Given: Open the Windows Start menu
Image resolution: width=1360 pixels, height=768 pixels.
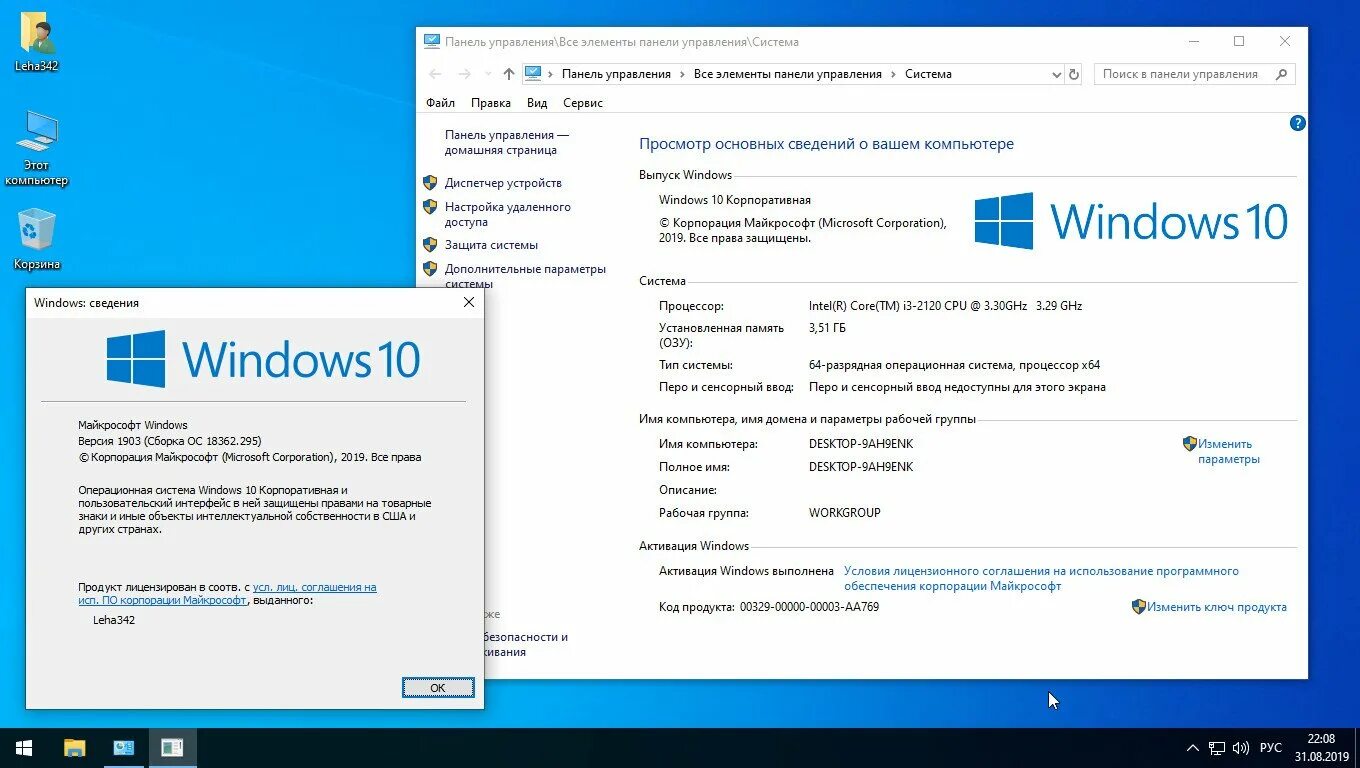Looking at the screenshot, I should coord(24,748).
